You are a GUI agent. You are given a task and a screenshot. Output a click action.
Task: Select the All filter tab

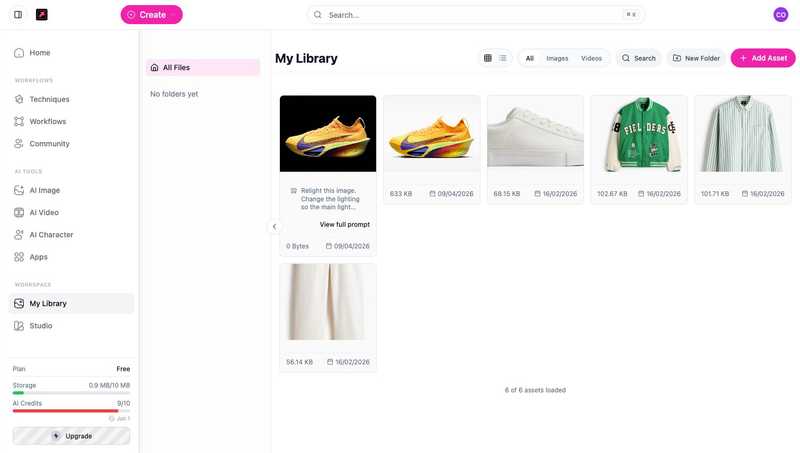tap(530, 58)
